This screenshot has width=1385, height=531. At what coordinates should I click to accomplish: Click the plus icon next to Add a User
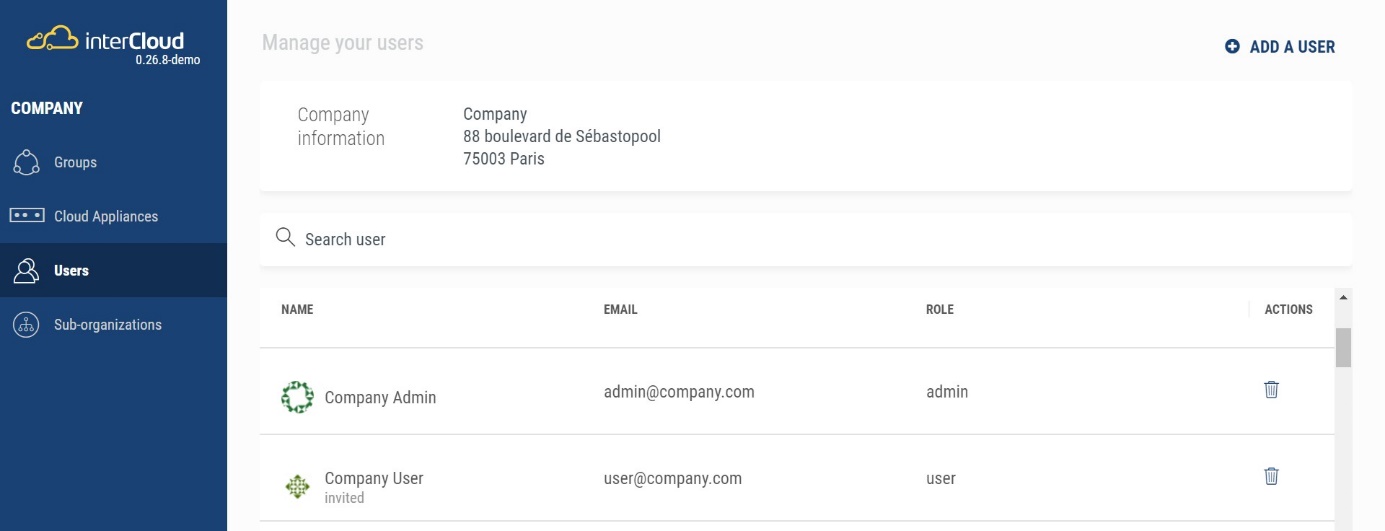1232,47
